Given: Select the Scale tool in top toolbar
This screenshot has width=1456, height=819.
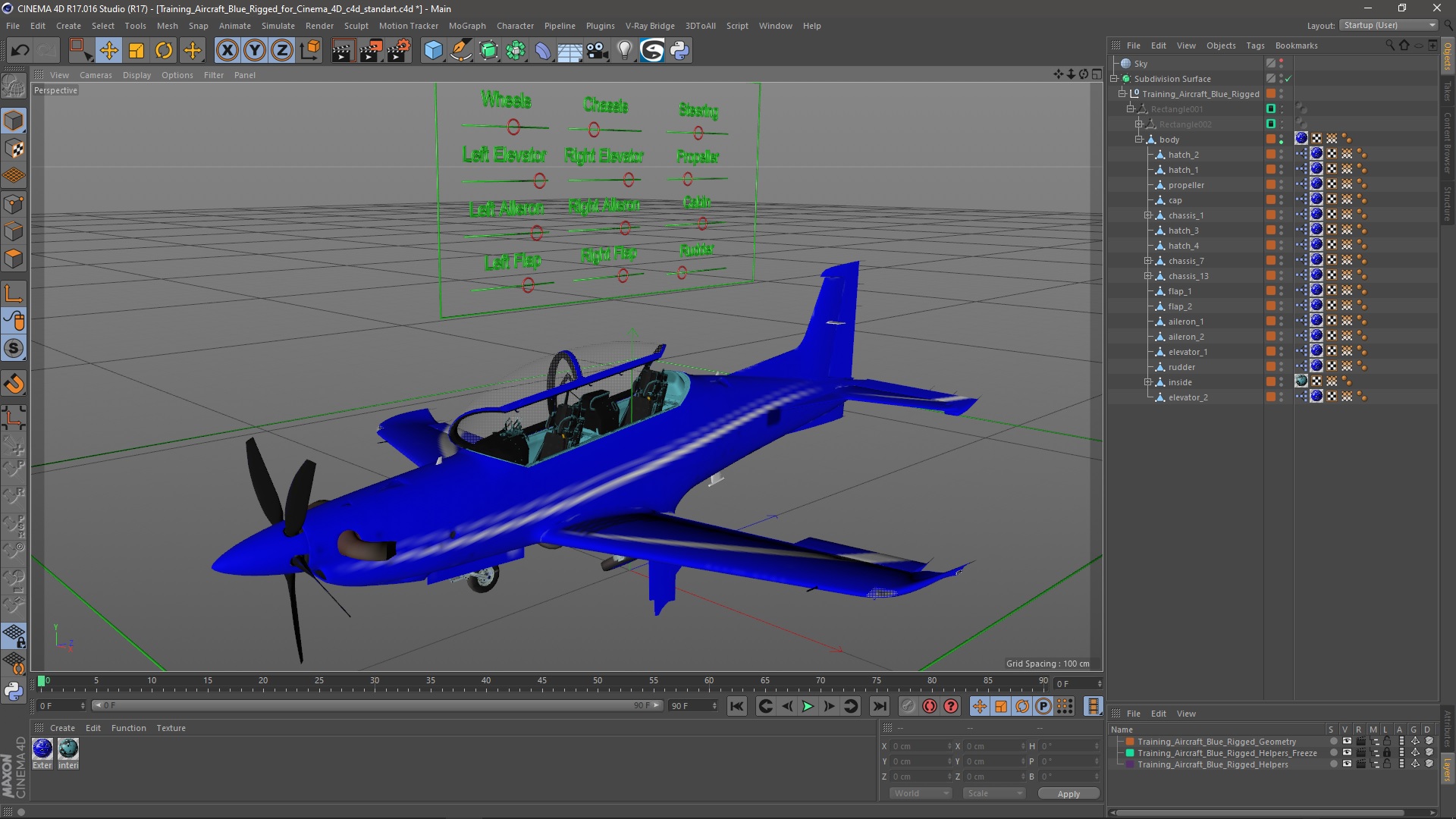Looking at the screenshot, I should pos(136,51).
